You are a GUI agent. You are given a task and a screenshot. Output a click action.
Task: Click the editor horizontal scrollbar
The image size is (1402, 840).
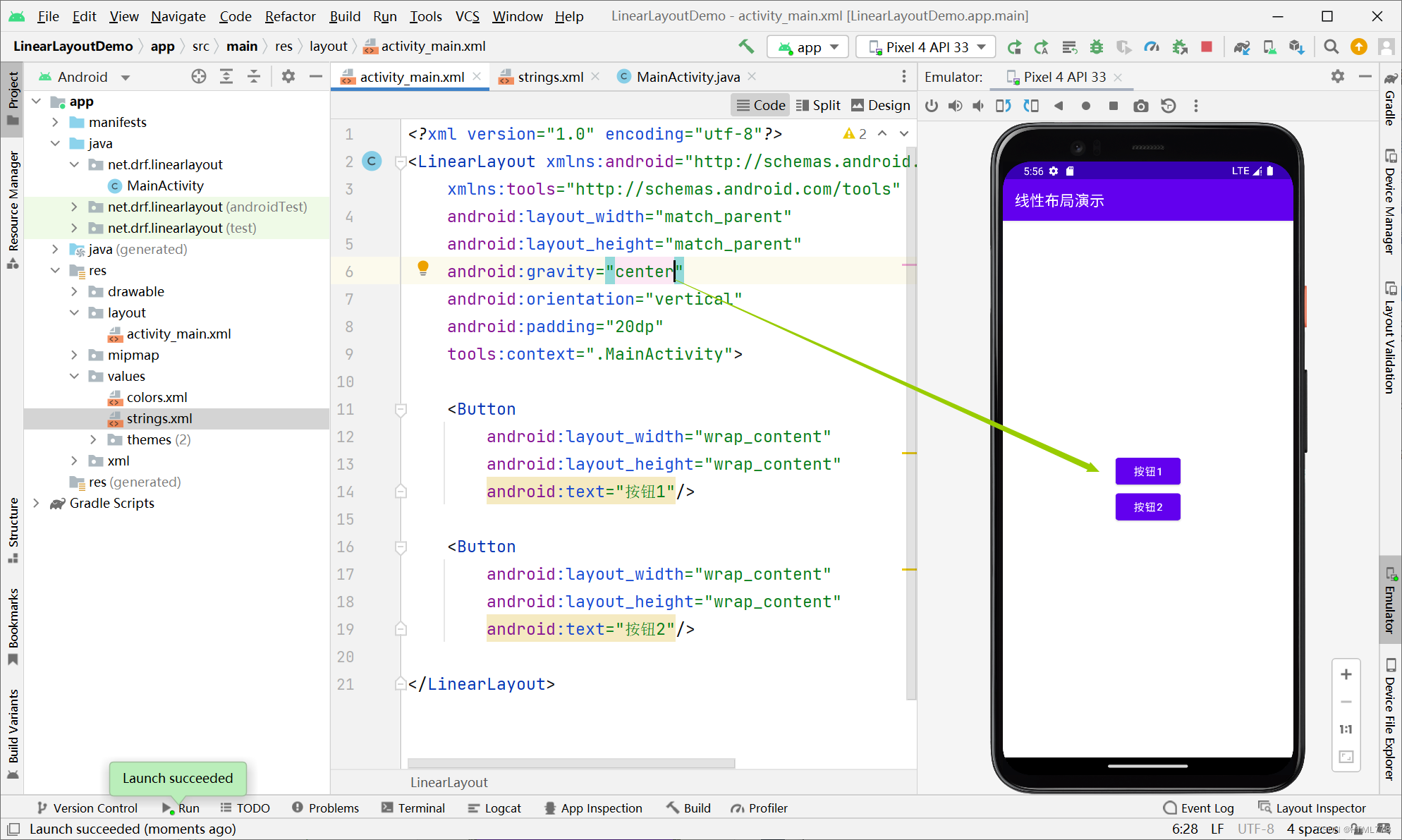pyautogui.click(x=571, y=763)
